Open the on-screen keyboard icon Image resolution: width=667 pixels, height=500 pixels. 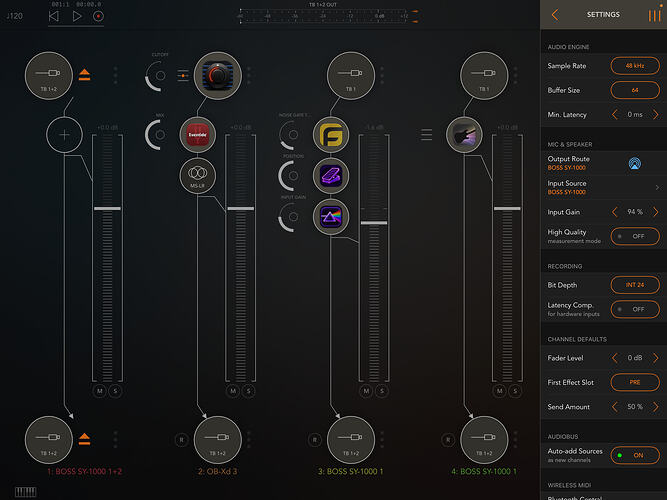[26, 492]
